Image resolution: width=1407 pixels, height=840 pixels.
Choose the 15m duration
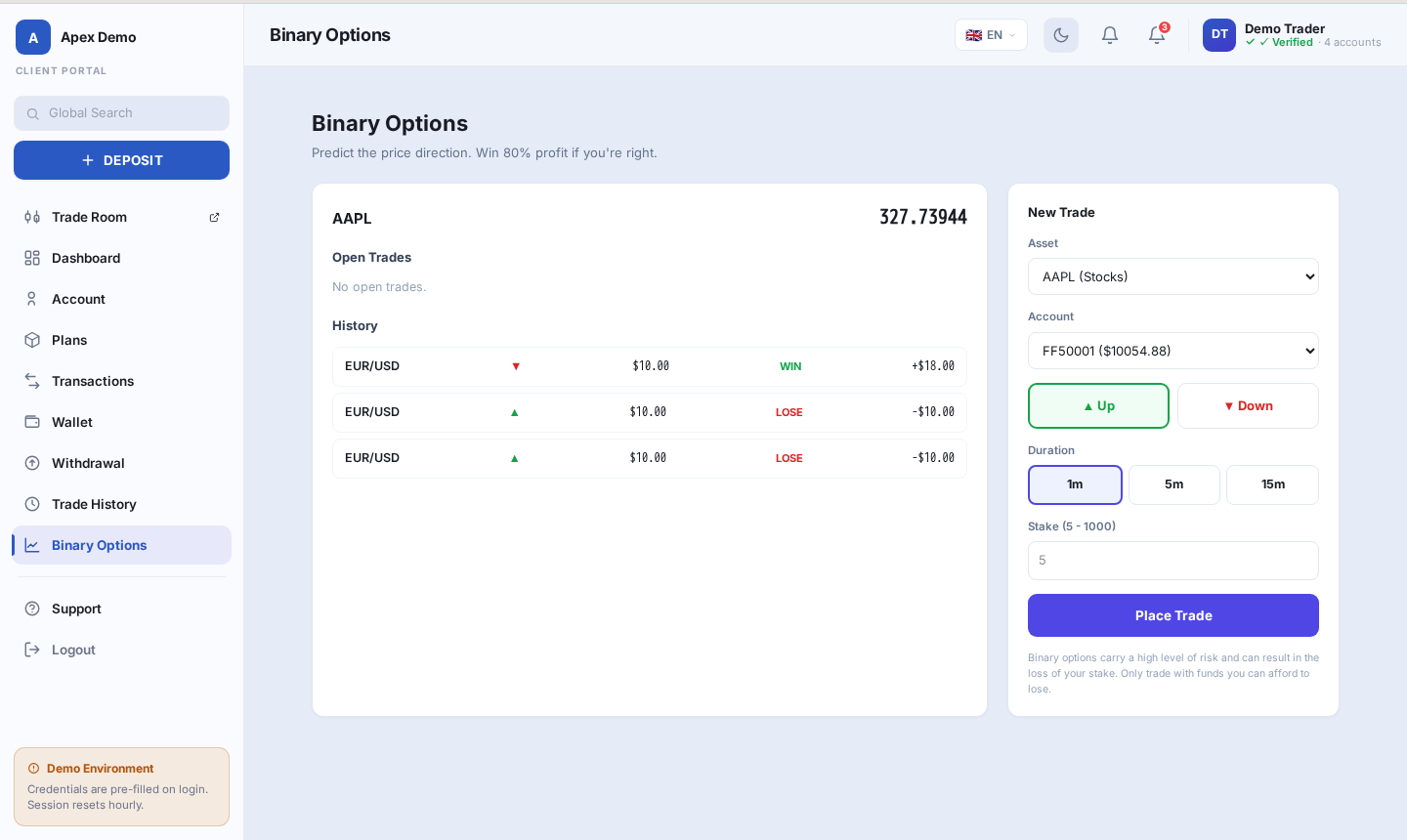click(x=1272, y=484)
